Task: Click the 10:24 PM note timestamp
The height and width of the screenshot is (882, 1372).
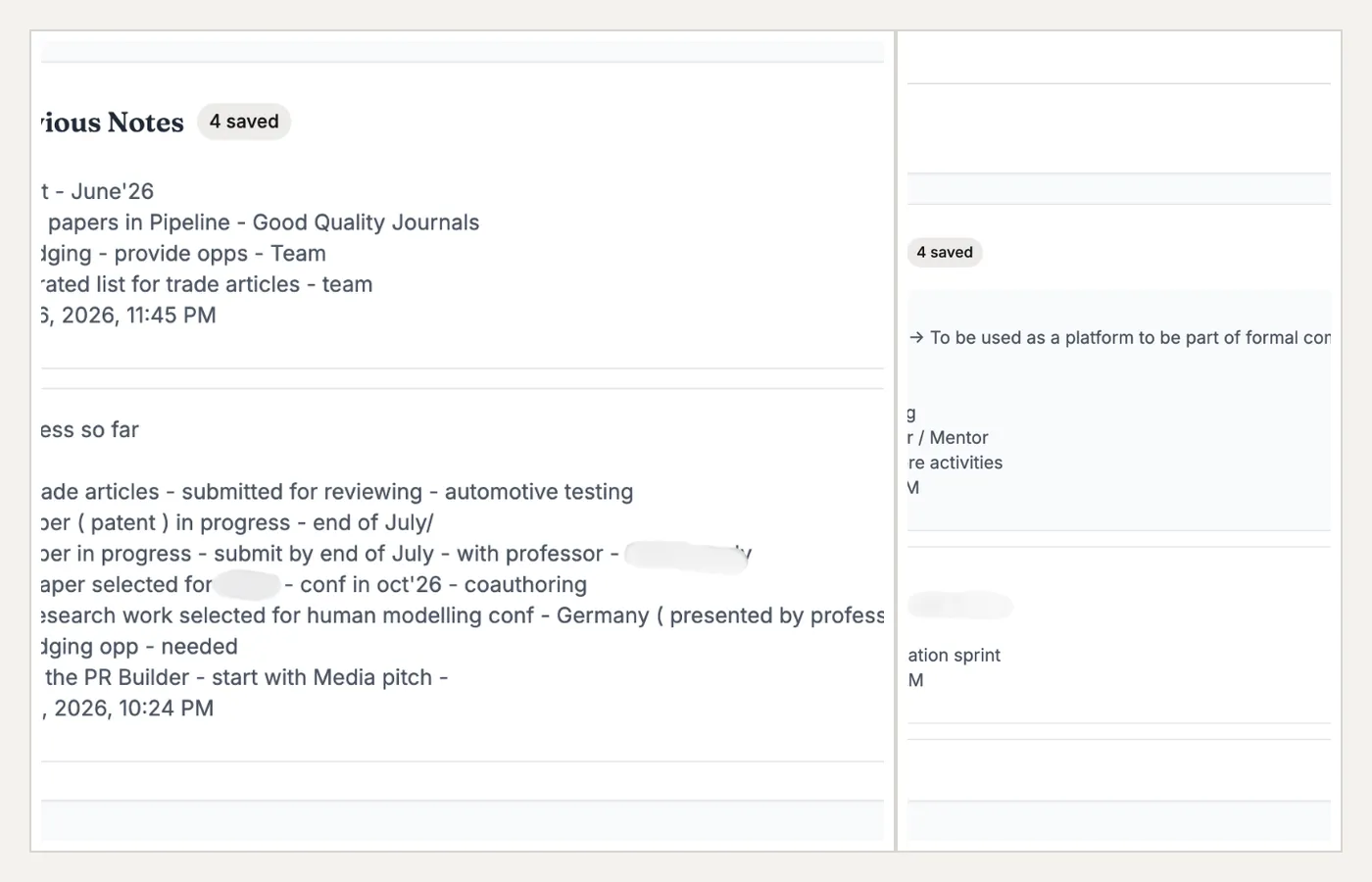Action: (127, 709)
